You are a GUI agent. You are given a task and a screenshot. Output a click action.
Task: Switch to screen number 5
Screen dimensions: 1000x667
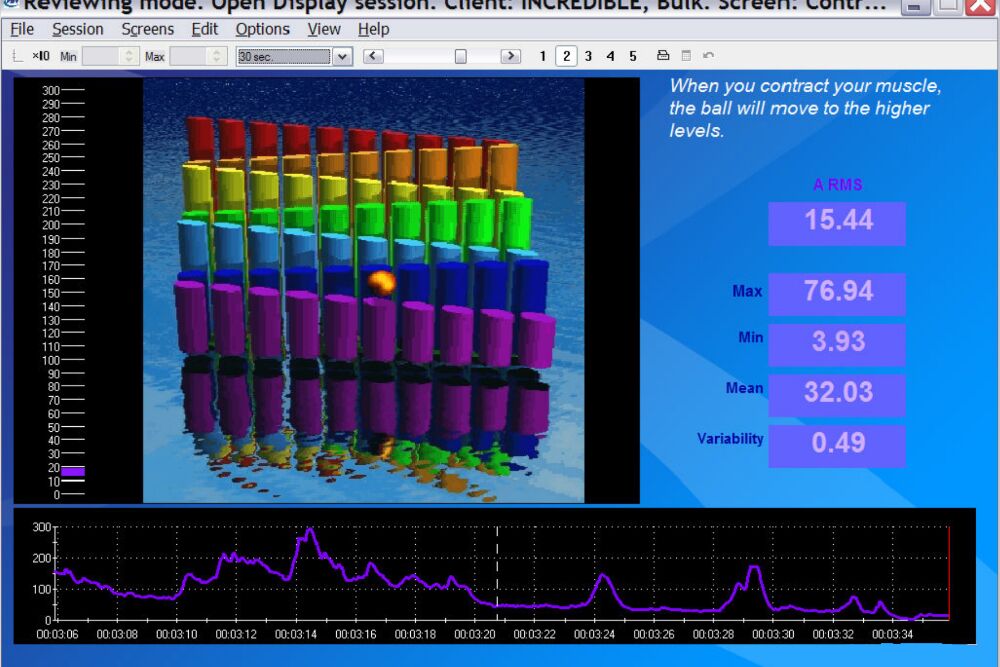click(632, 56)
